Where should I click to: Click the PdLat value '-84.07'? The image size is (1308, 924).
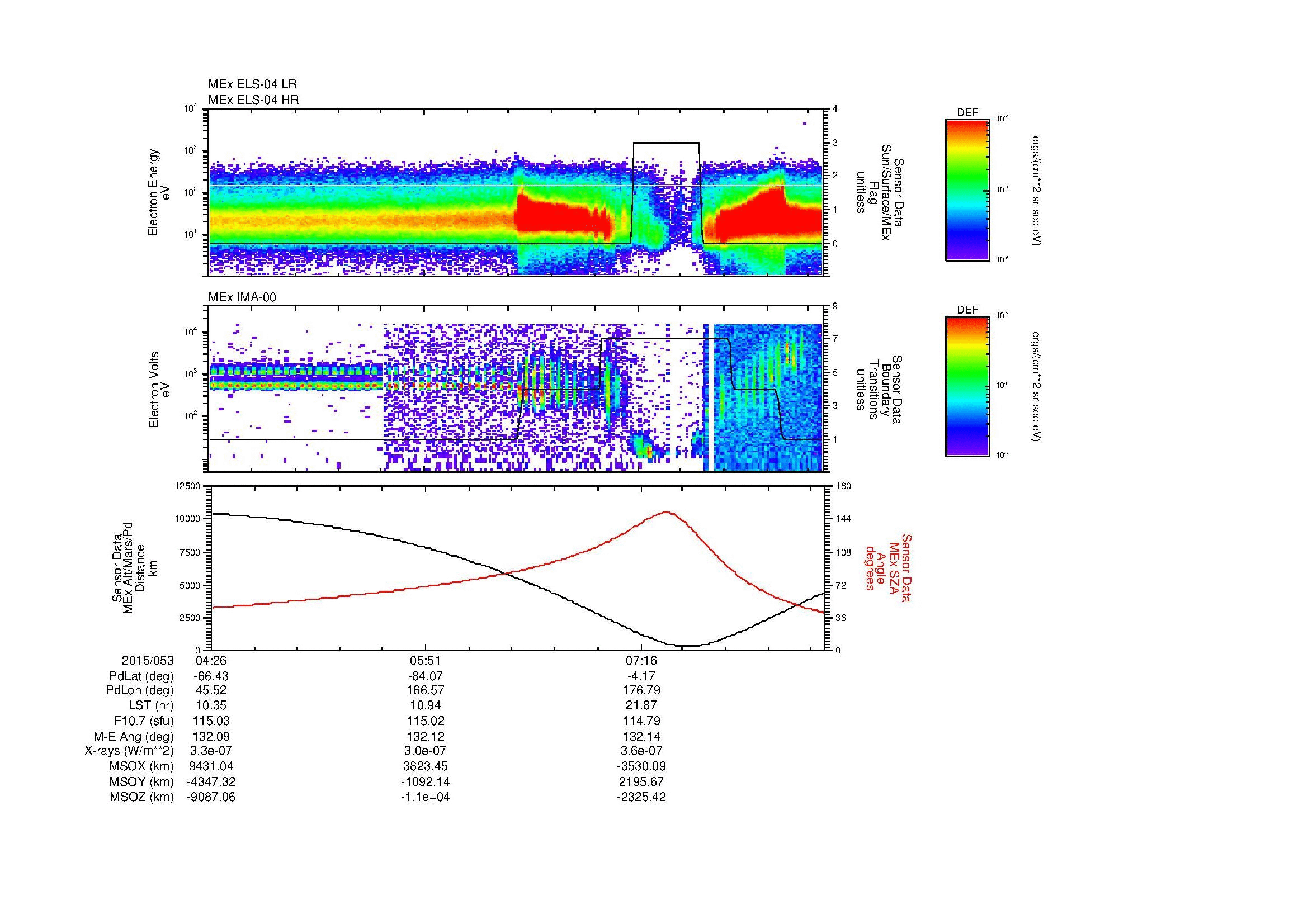(426, 676)
